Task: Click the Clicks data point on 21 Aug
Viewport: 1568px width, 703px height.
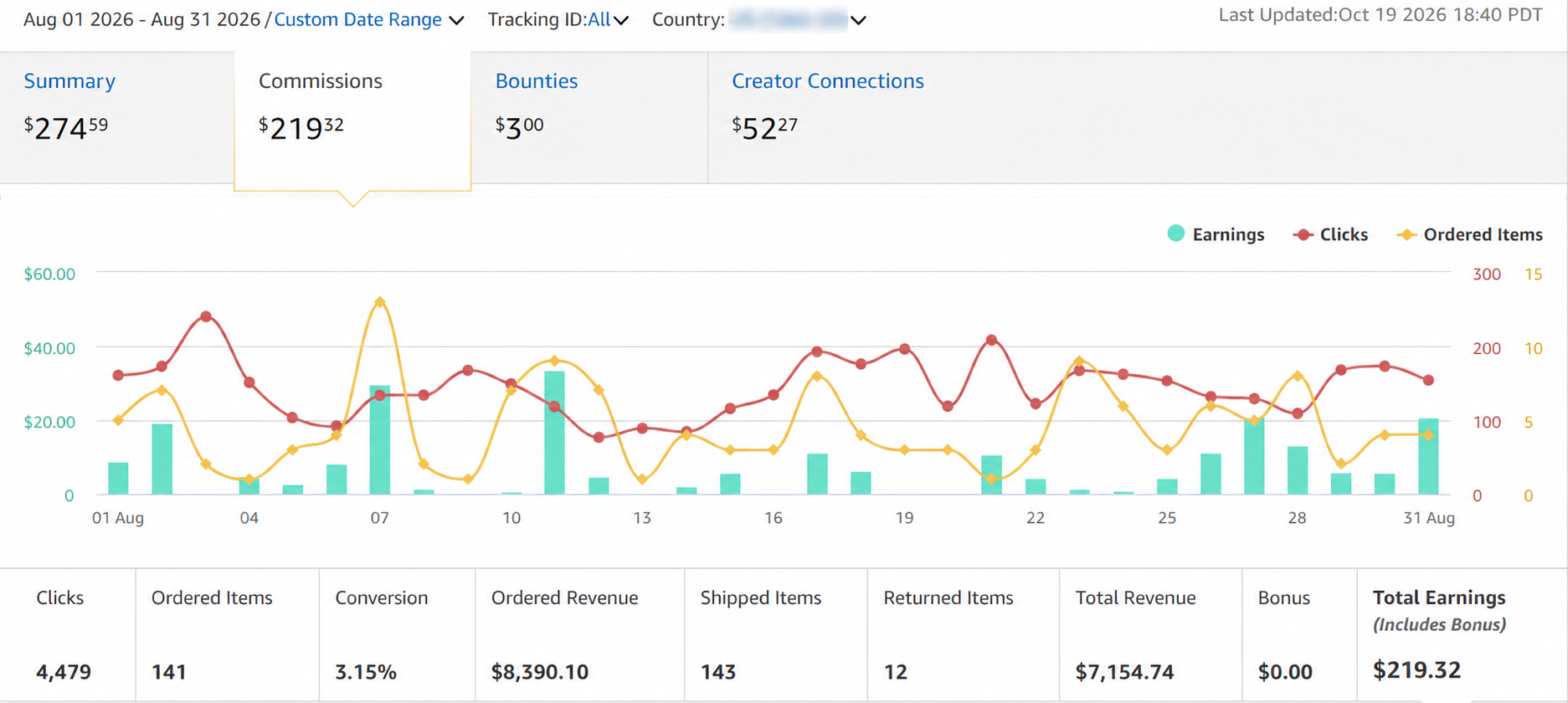Action: tap(991, 340)
